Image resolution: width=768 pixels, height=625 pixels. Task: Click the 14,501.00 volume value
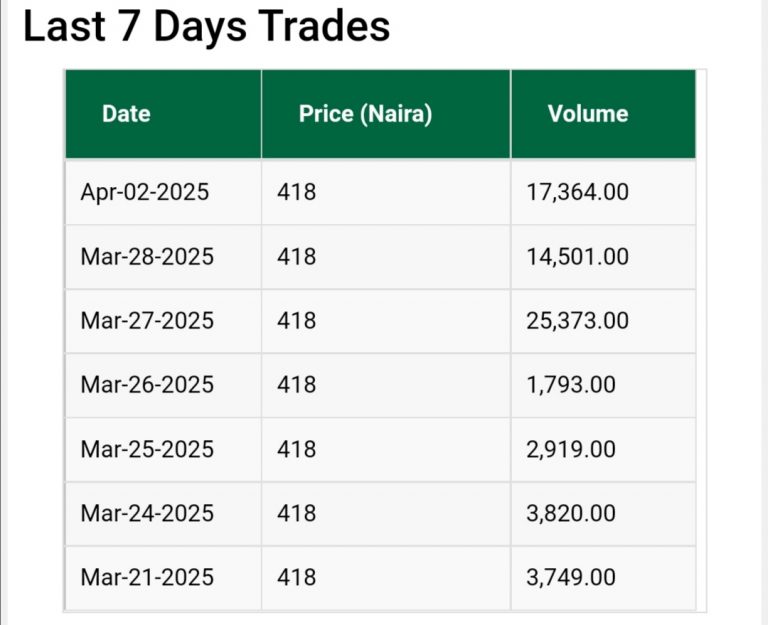pyautogui.click(x=577, y=257)
